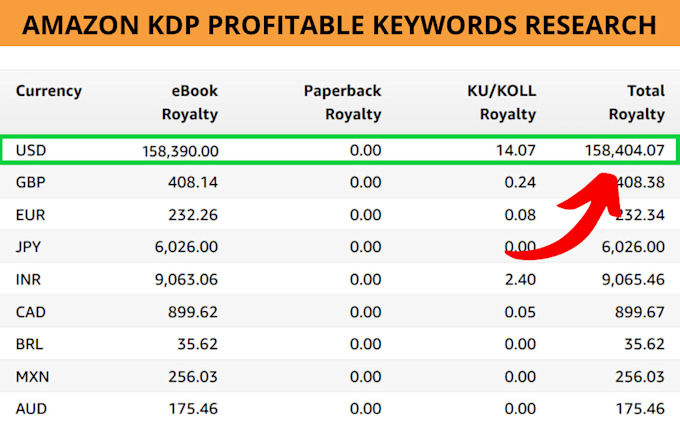Click the INR total royalty 9,065.46
This screenshot has height=421, width=680.
pos(633,280)
